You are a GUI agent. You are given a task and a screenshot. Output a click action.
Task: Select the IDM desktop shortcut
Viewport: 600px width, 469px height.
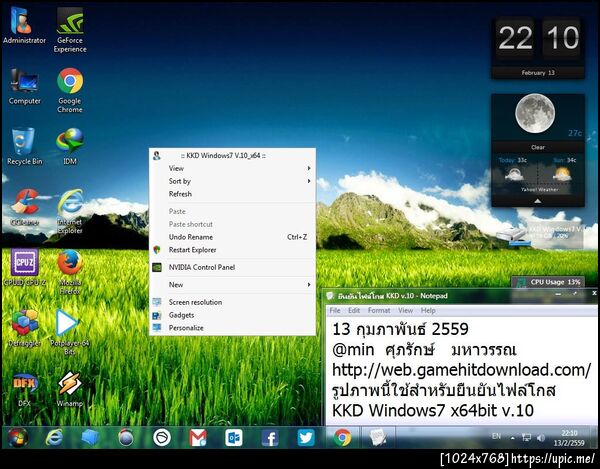70,146
